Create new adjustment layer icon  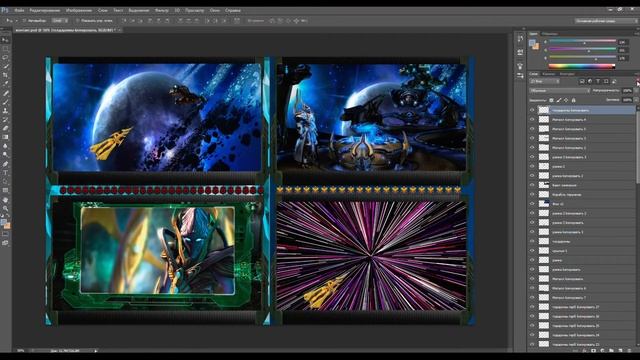[602, 350]
